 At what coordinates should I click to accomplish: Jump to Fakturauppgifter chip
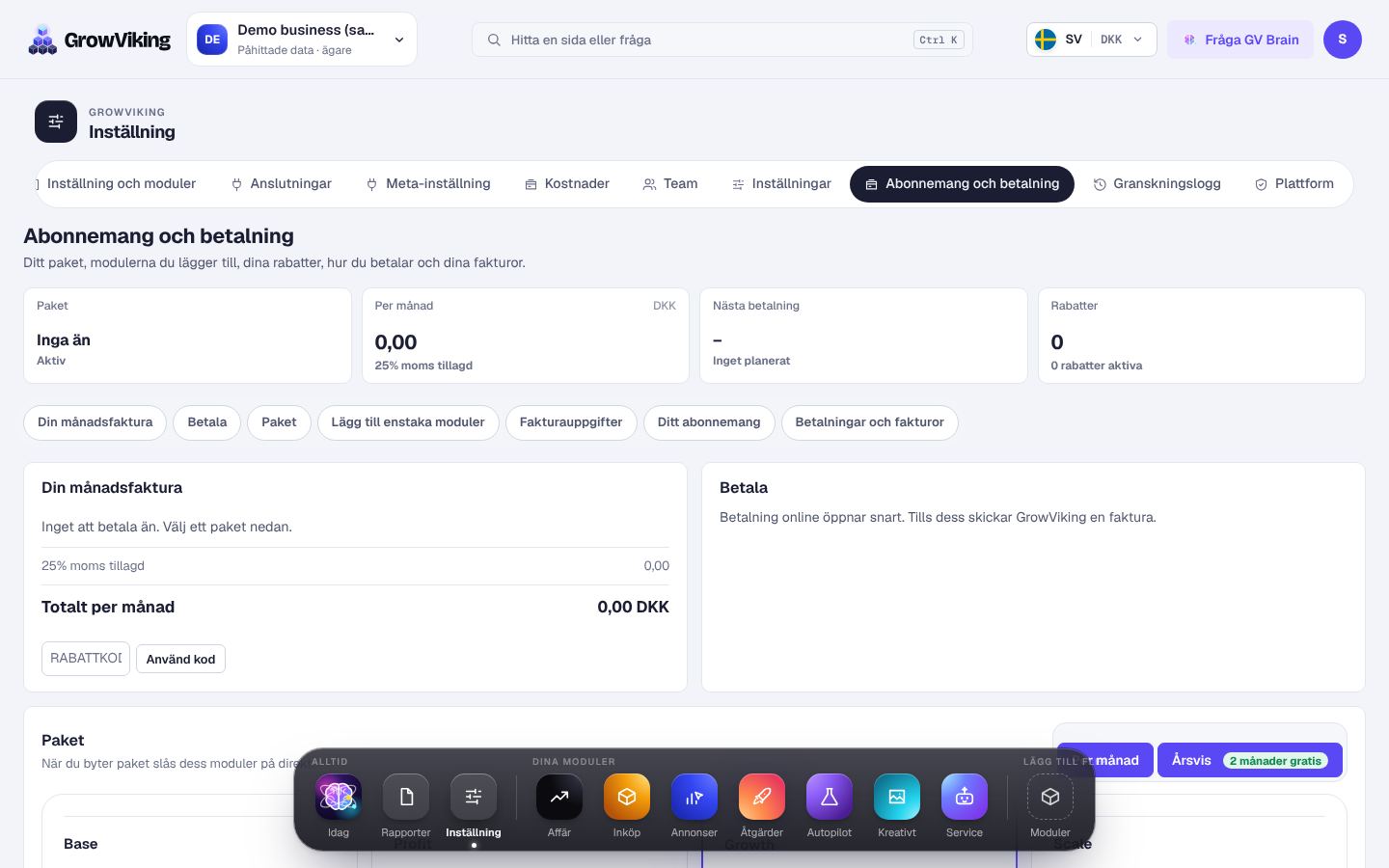pos(571,422)
